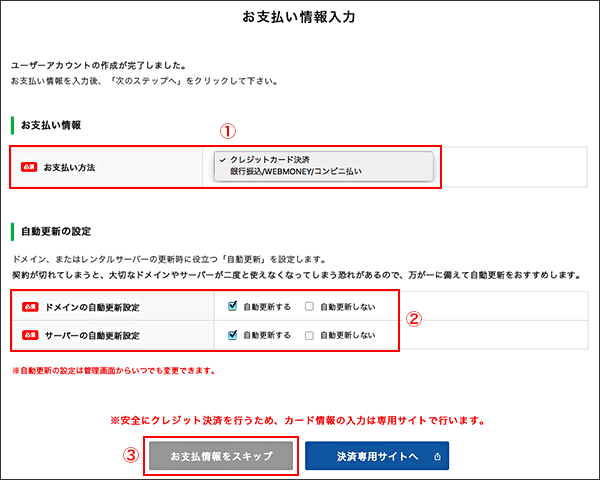Go to 決済専用サイトへ payment site button
The image size is (600, 480).
377,456
